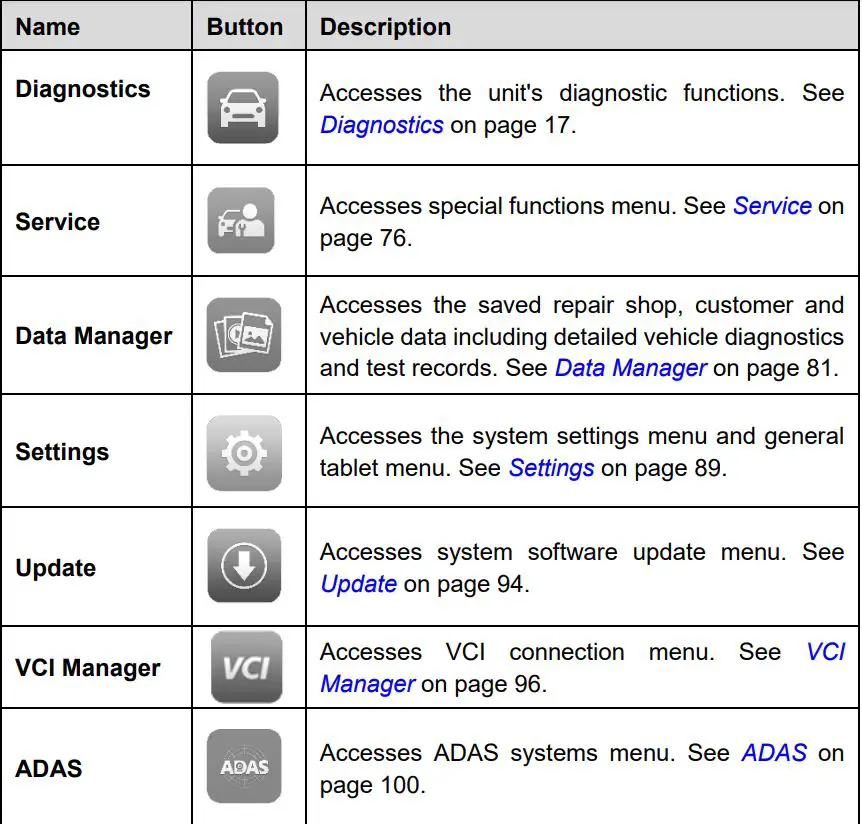Click the ADAS icon button
Image resolution: width=862 pixels, height=824 pixels.
tap(244, 766)
